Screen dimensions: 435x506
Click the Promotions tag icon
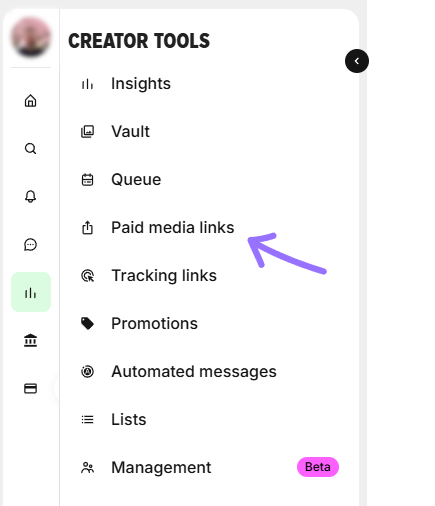(87, 323)
